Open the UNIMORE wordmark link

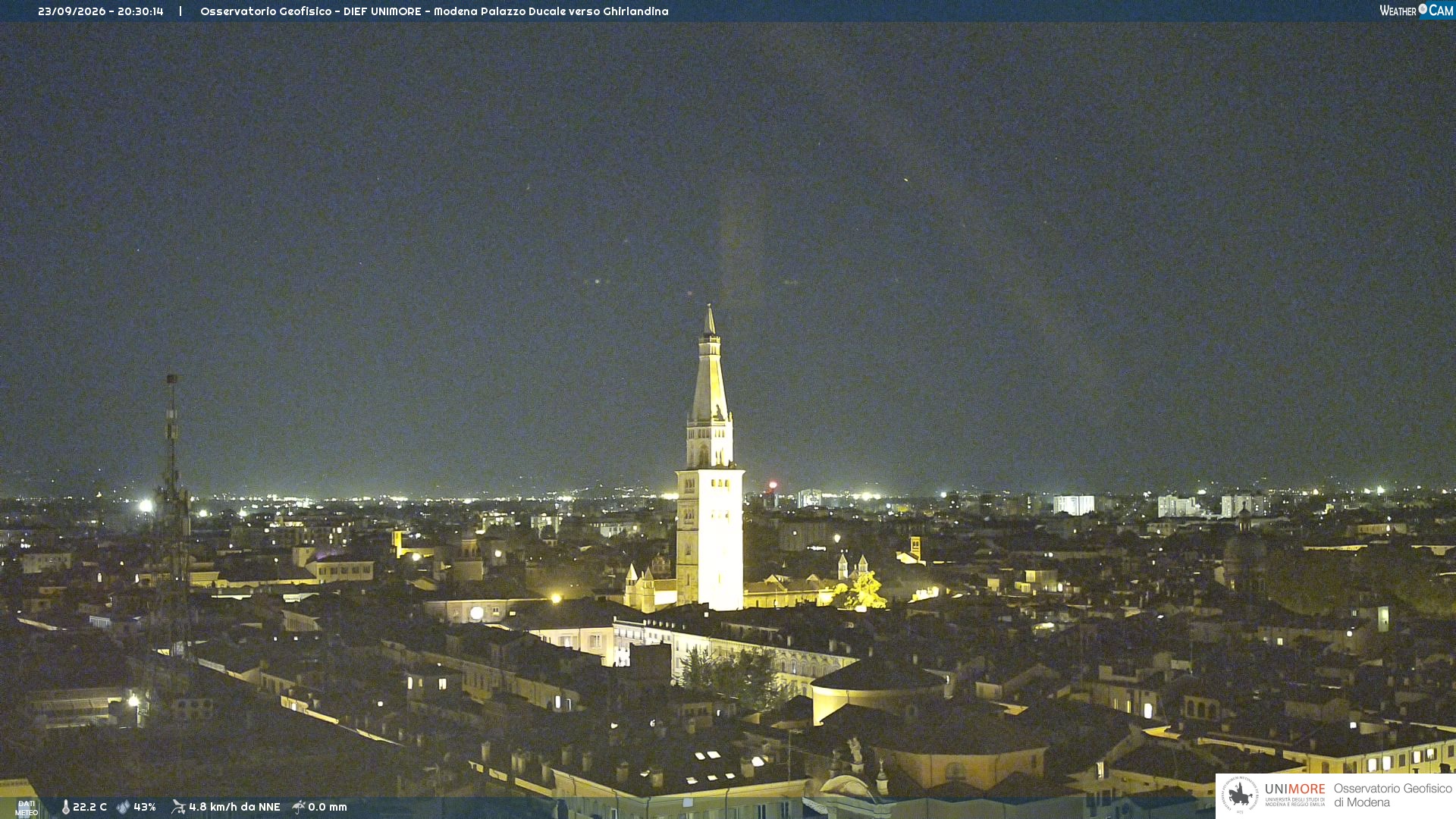(1294, 789)
